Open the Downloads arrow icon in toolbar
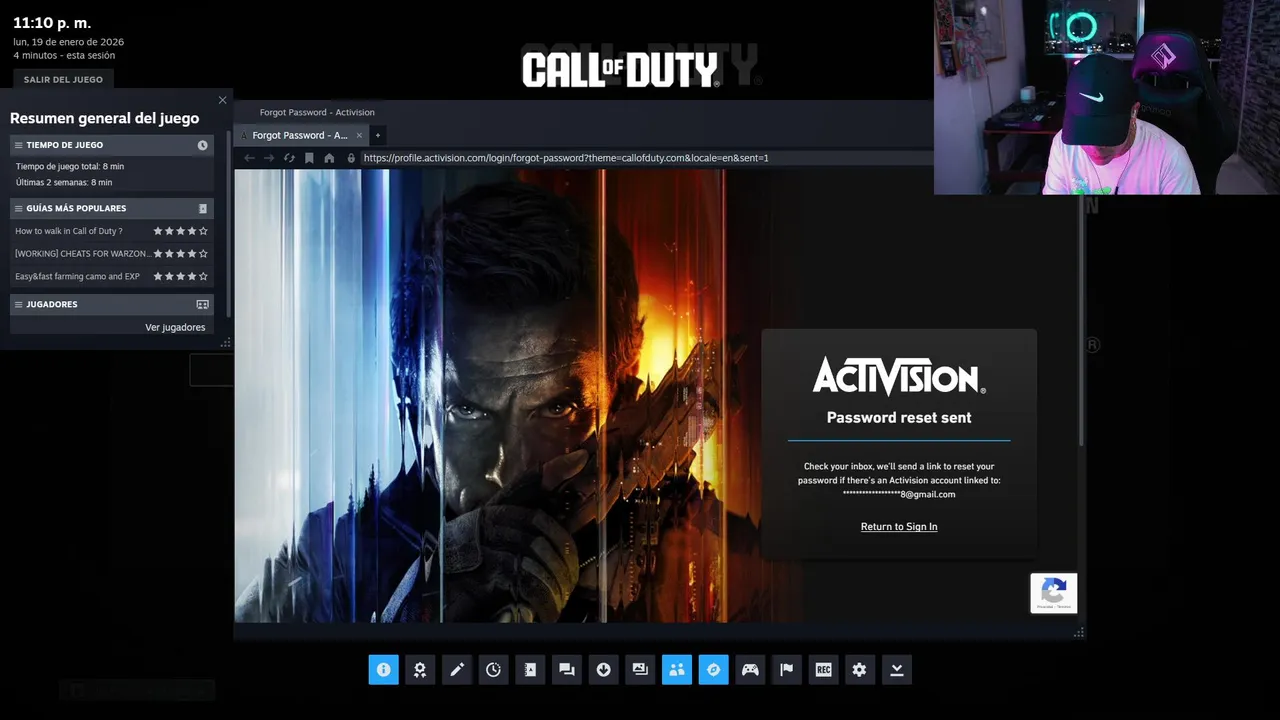This screenshot has height=720, width=1280. [603, 670]
